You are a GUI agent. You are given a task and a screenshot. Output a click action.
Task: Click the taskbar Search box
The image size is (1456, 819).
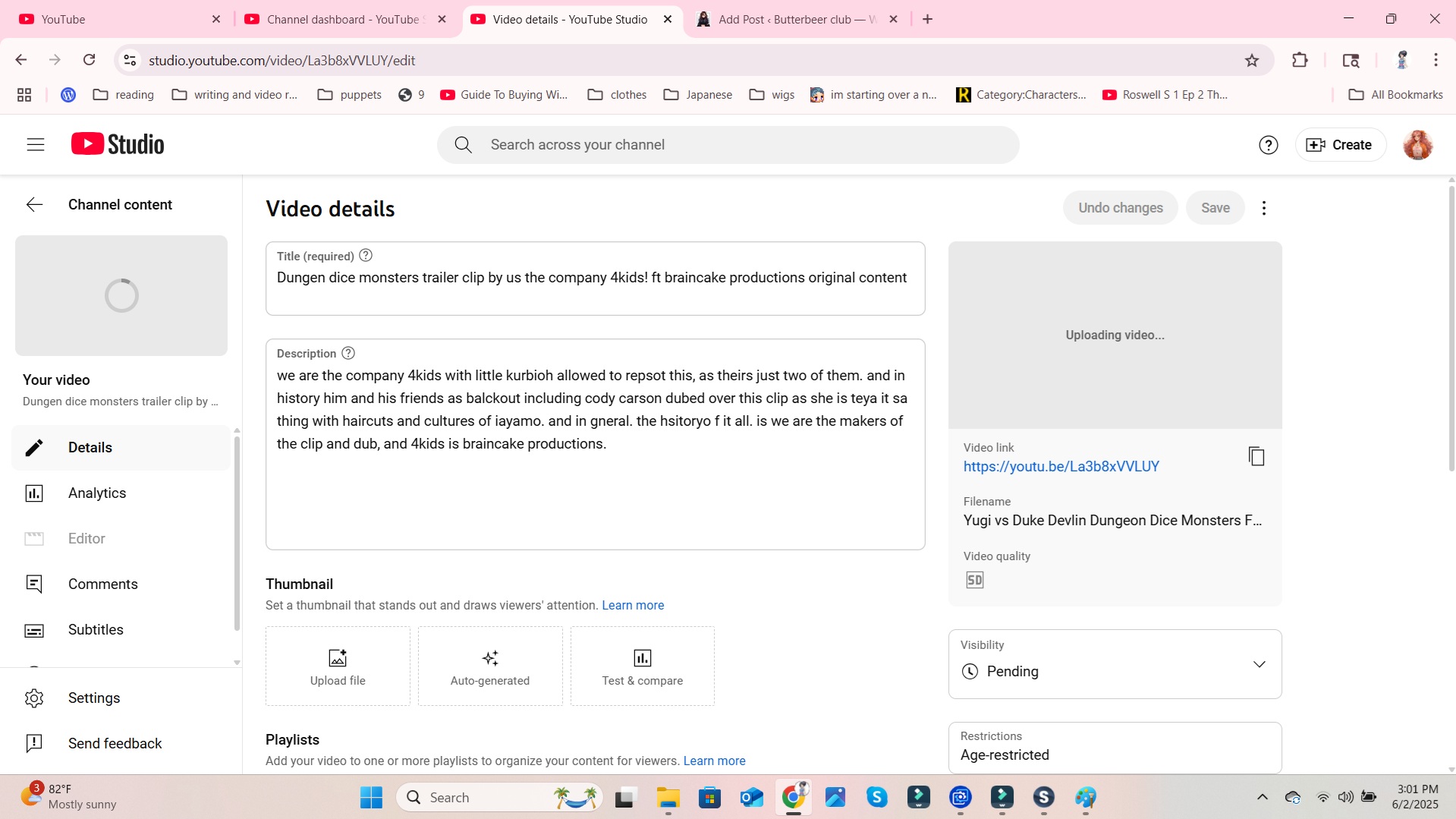coord(501,798)
